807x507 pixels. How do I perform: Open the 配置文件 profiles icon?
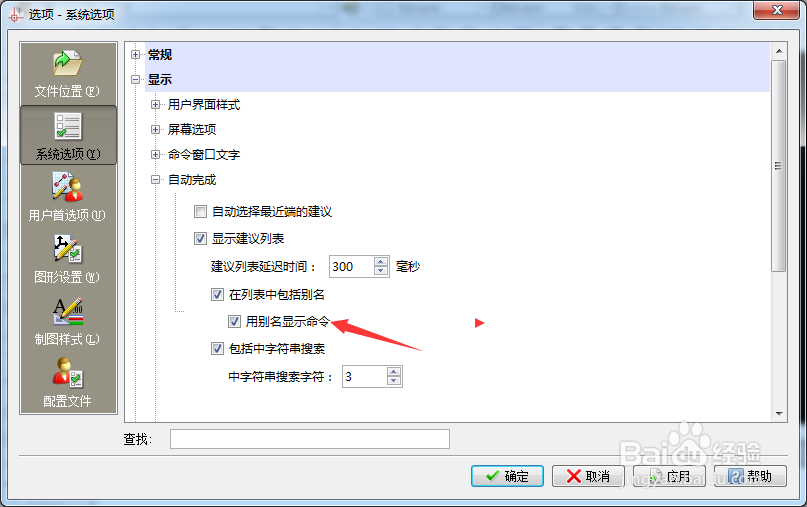tap(67, 383)
